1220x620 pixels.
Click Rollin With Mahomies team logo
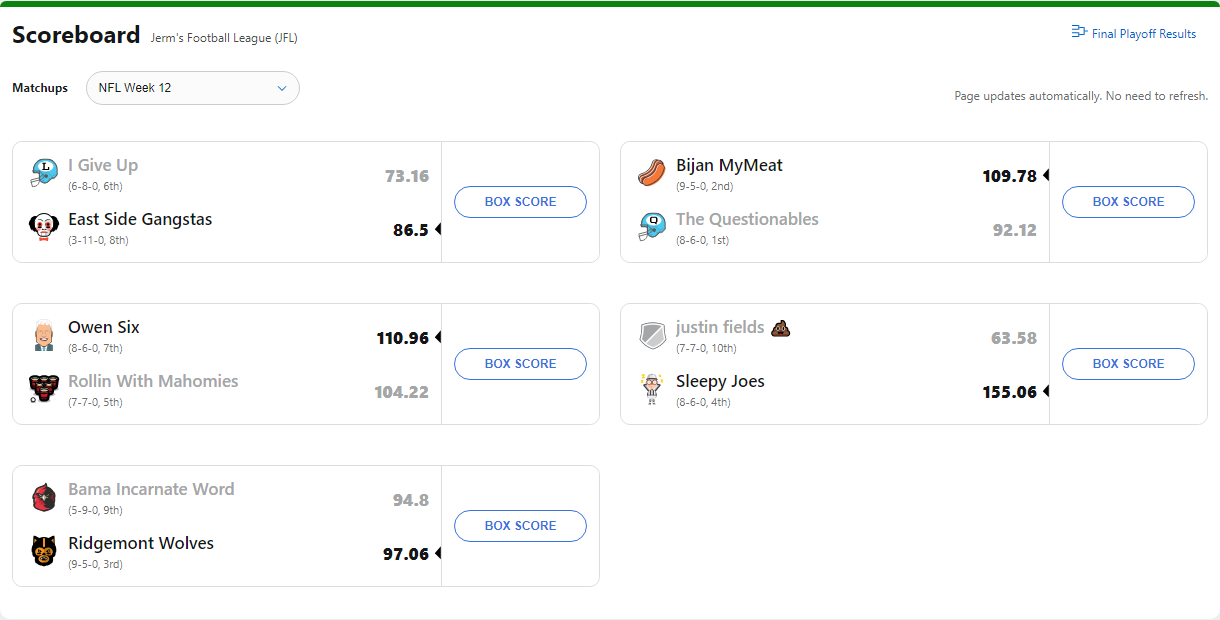44,389
